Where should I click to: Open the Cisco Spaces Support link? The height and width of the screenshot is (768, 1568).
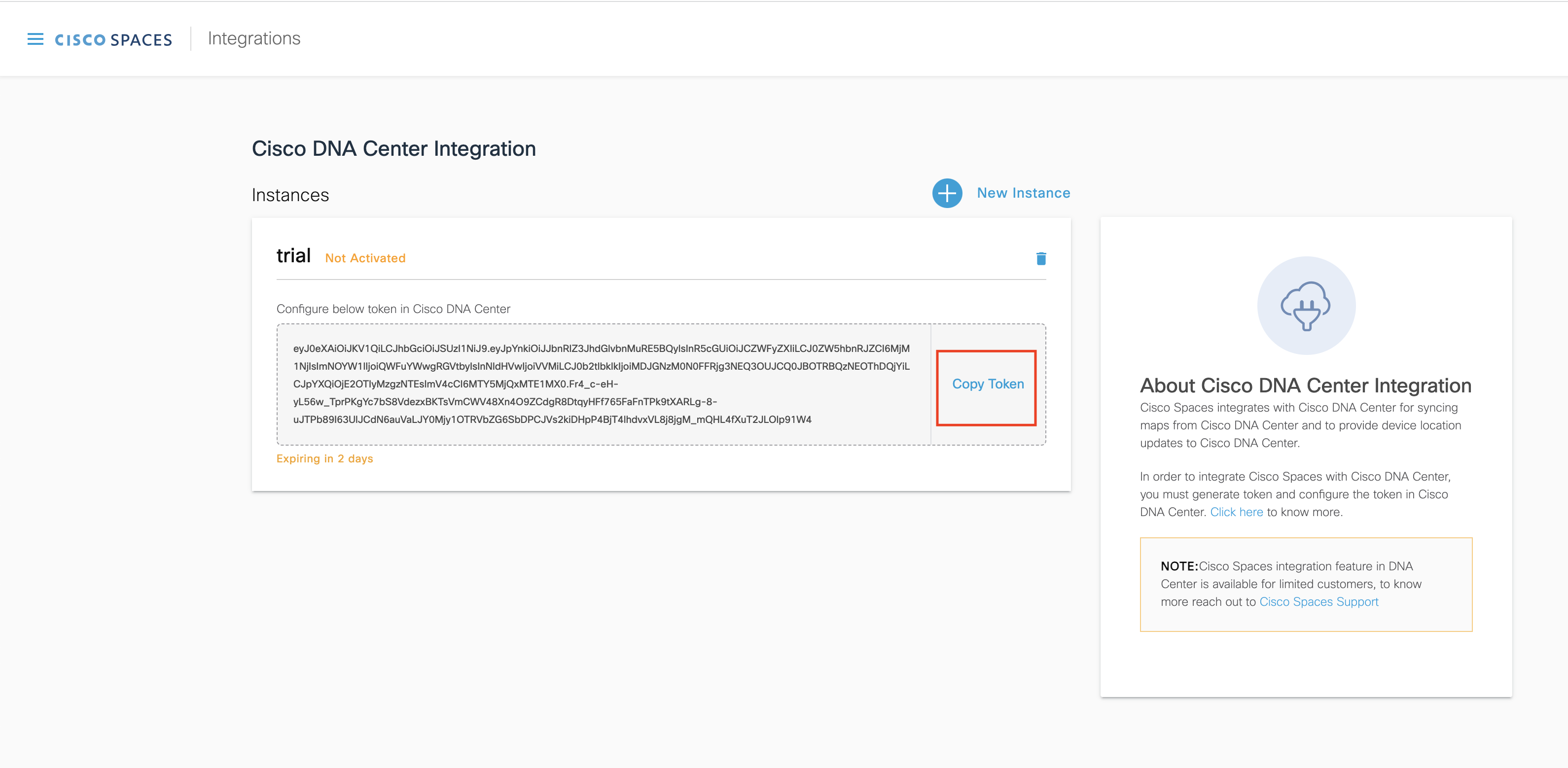point(1319,601)
